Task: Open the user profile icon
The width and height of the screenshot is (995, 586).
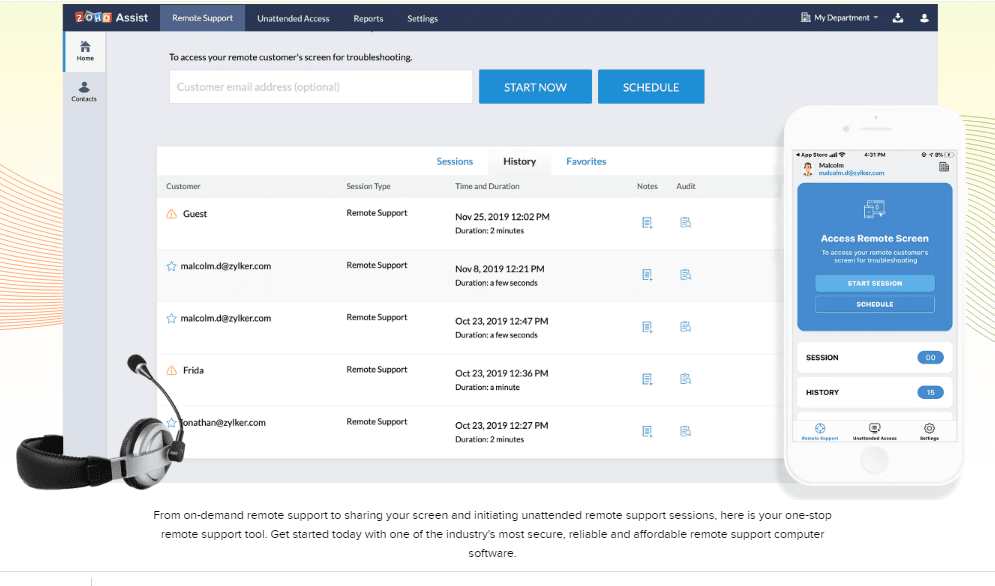Action: [925, 18]
